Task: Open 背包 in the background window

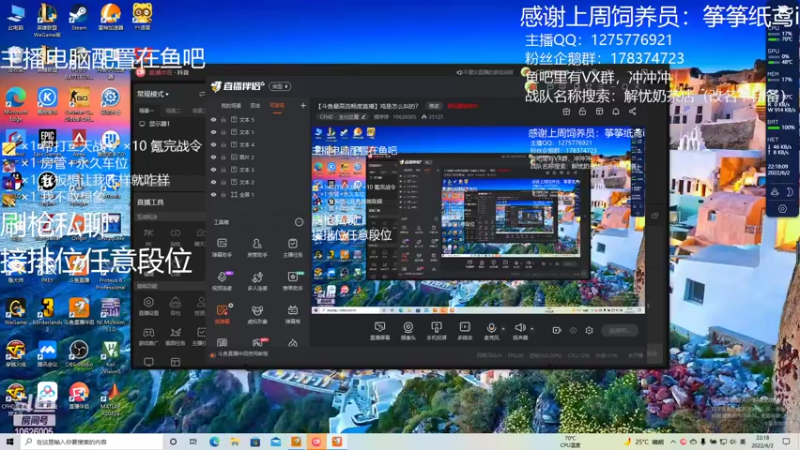Action: point(175,307)
